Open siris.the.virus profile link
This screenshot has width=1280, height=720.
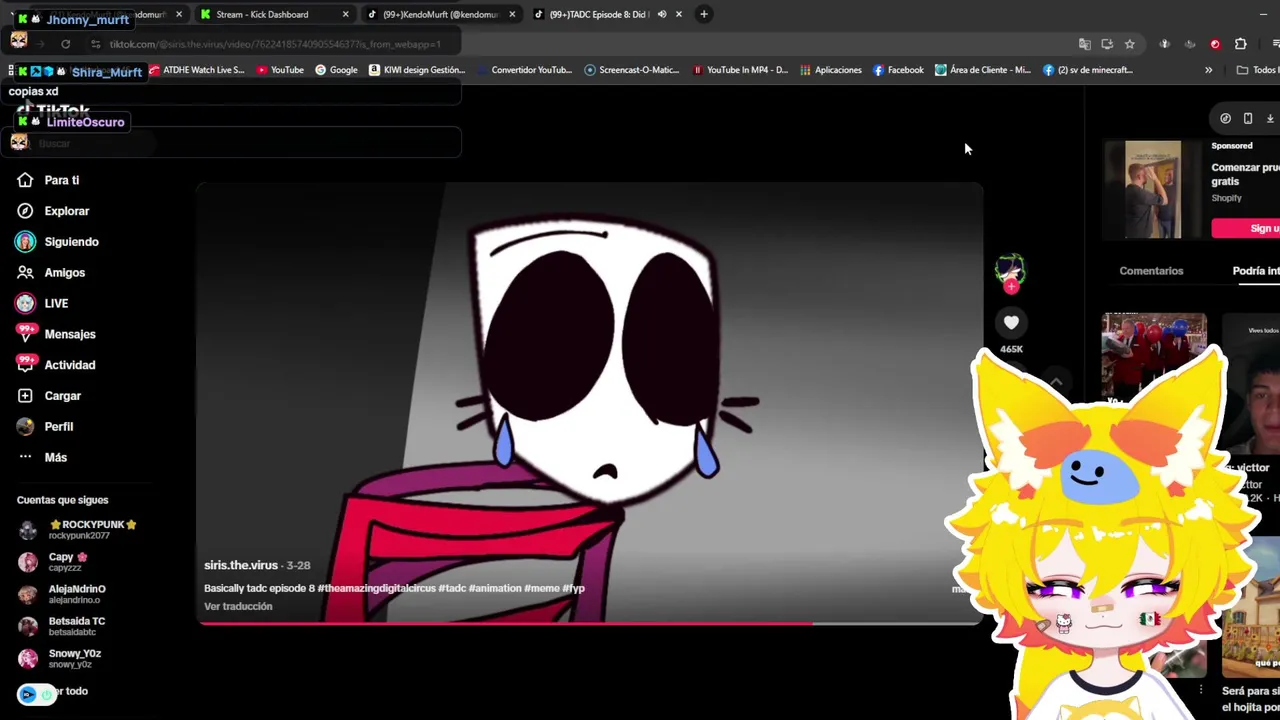pyautogui.click(x=241, y=565)
